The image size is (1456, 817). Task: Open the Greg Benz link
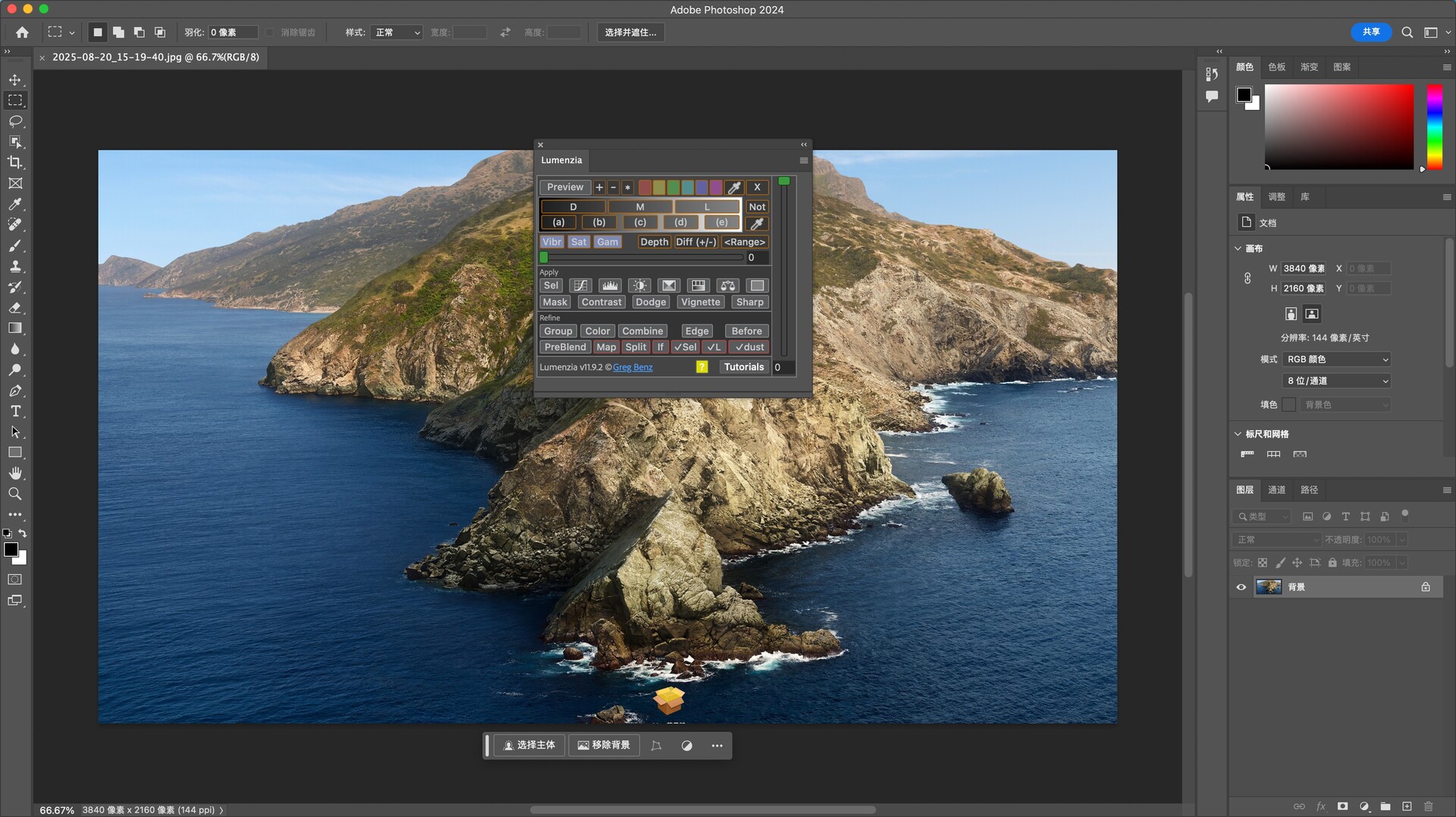(632, 367)
